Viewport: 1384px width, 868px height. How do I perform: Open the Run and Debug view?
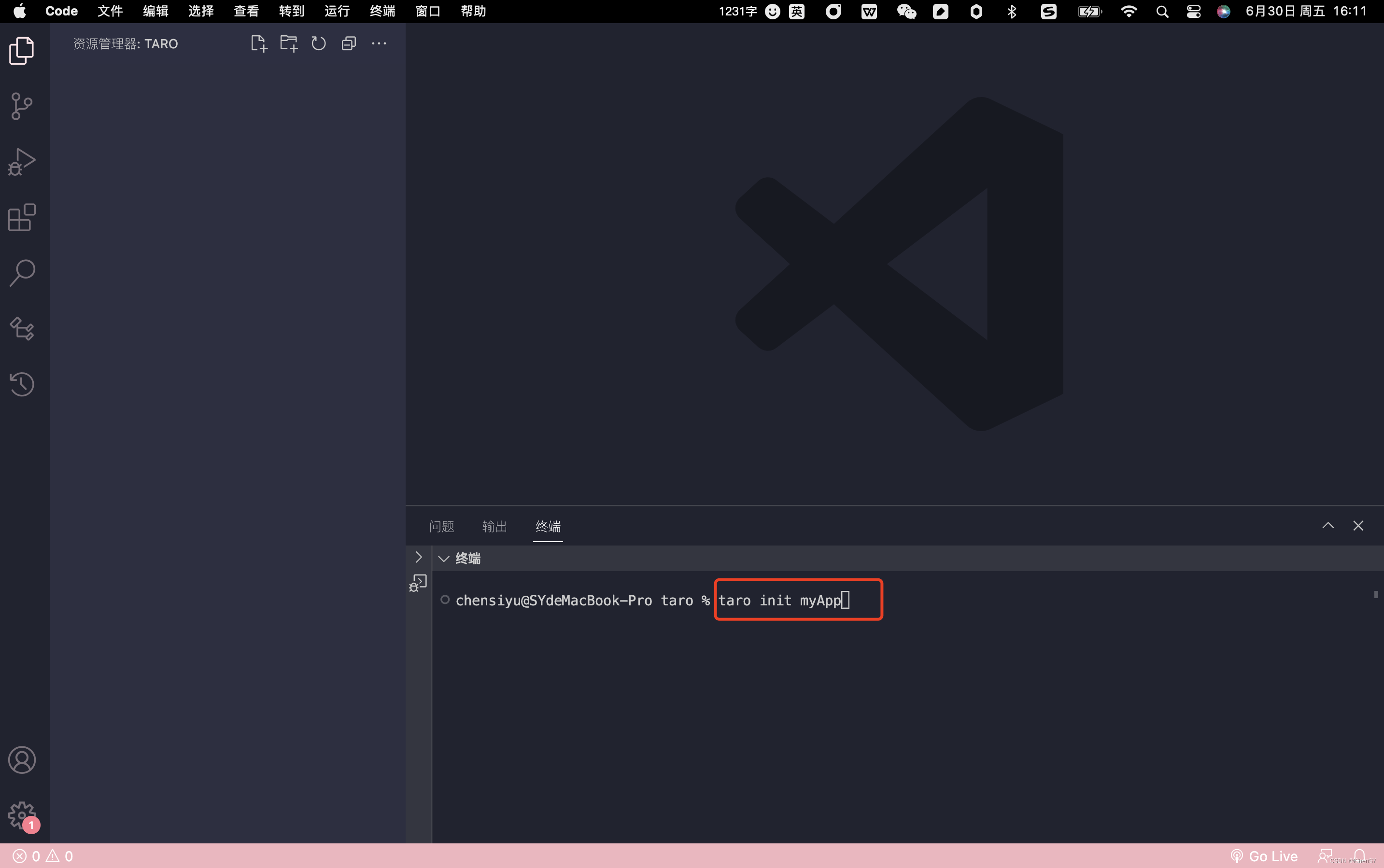[22, 162]
